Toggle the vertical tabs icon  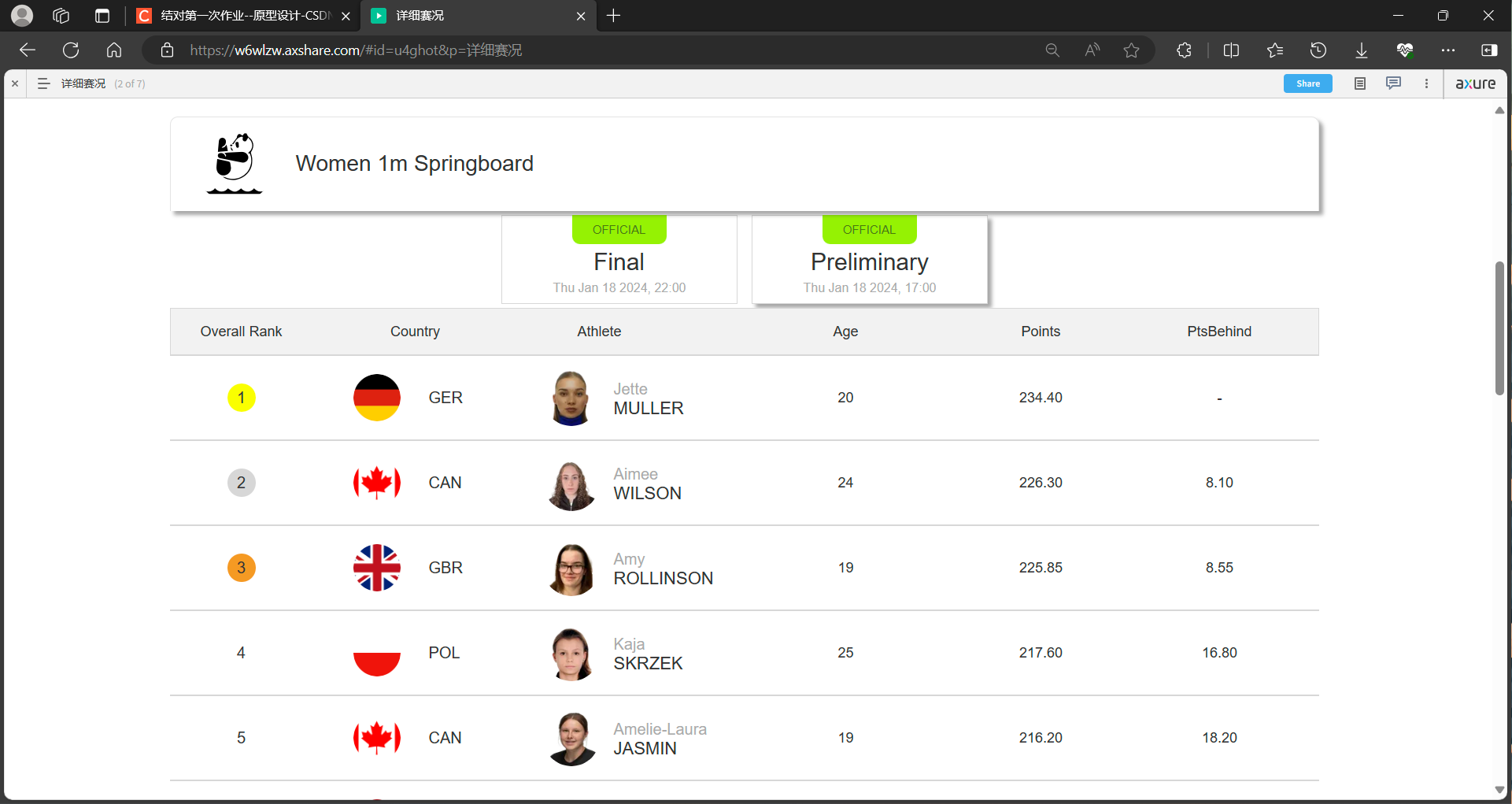(102, 16)
